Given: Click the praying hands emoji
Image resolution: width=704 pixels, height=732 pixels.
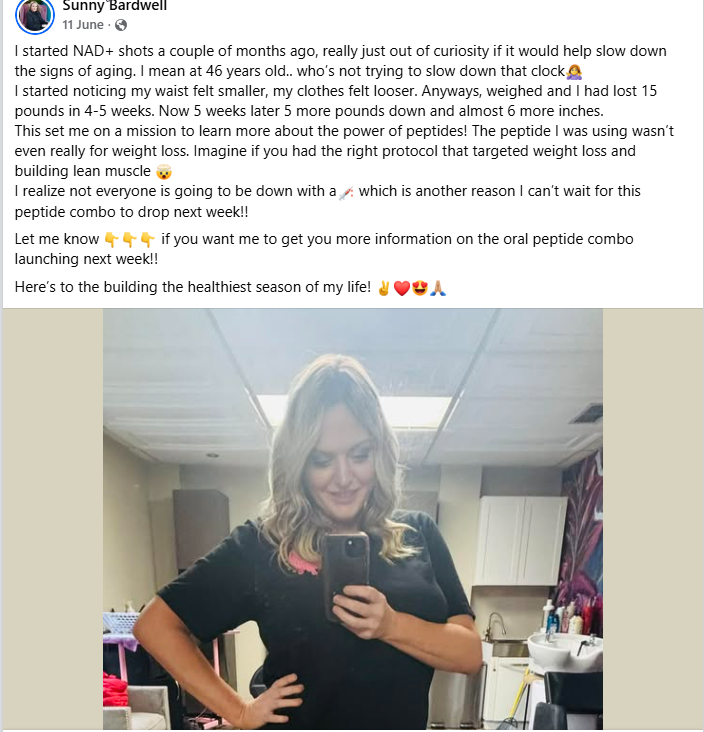Looking at the screenshot, I should pos(438,288).
